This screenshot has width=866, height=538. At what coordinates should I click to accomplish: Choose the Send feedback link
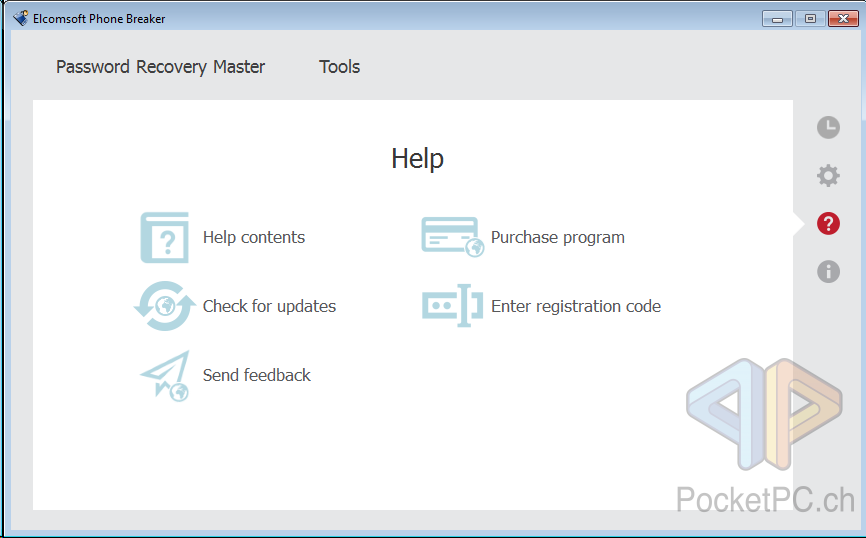256,375
